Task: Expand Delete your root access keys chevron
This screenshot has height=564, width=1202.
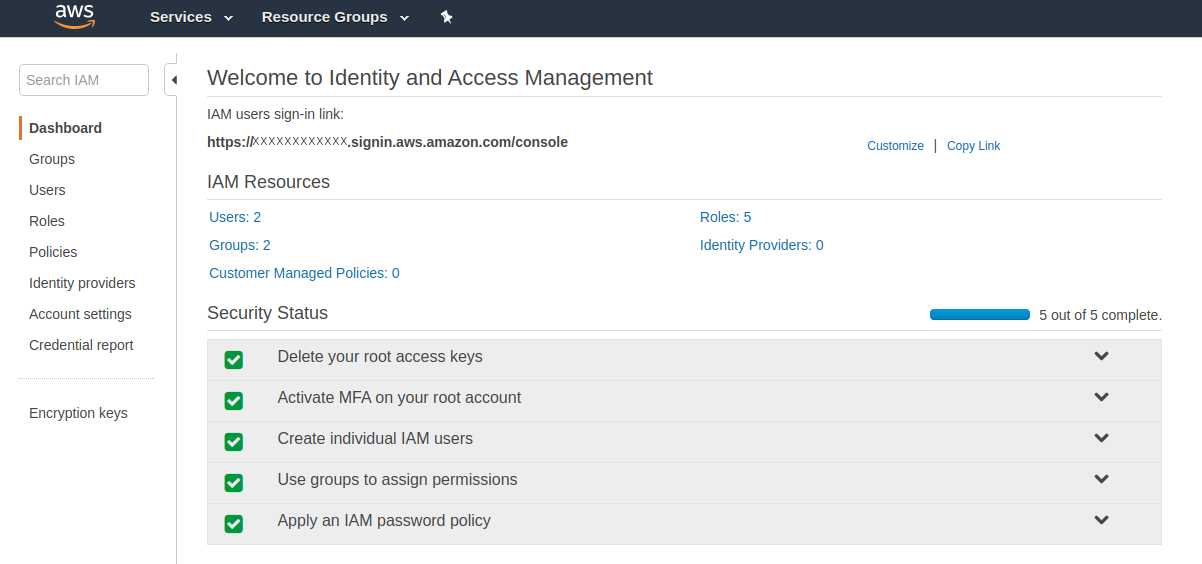Action: 1101,356
